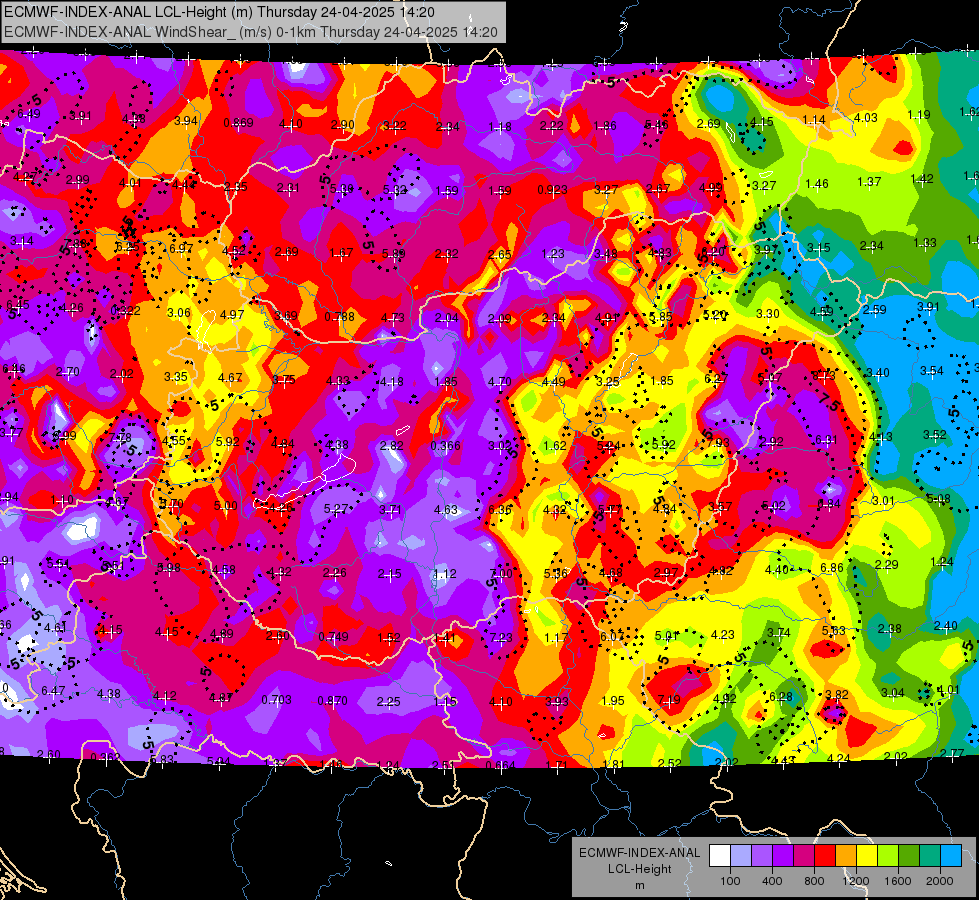Select the sky blue legend swatch
Screen dimensions: 979x900
tap(950, 855)
